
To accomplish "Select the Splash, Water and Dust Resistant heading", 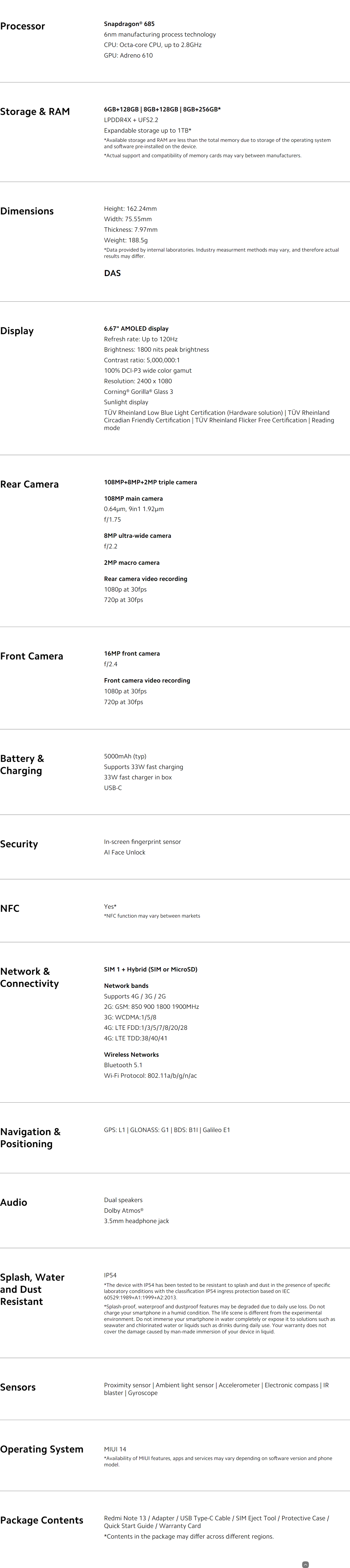I will pyautogui.click(x=32, y=1289).
